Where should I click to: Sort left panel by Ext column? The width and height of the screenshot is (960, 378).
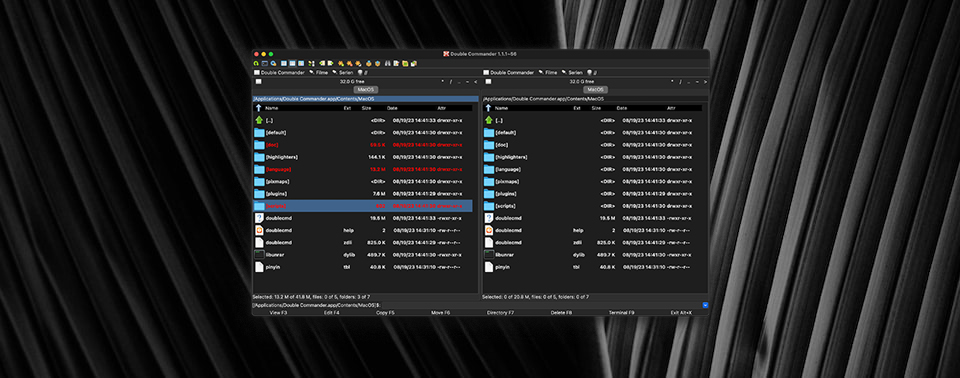pos(347,108)
